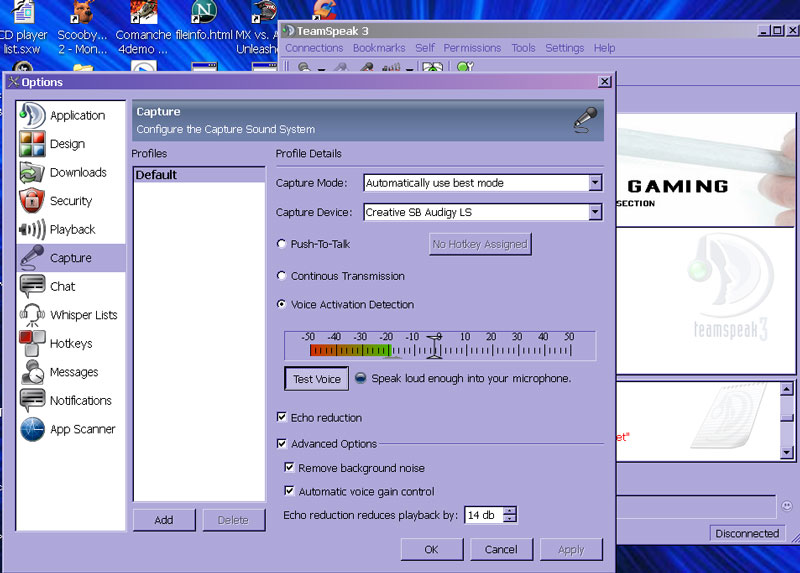Close the Options dialog
Viewport: 800px width, 573px height.
(604, 82)
